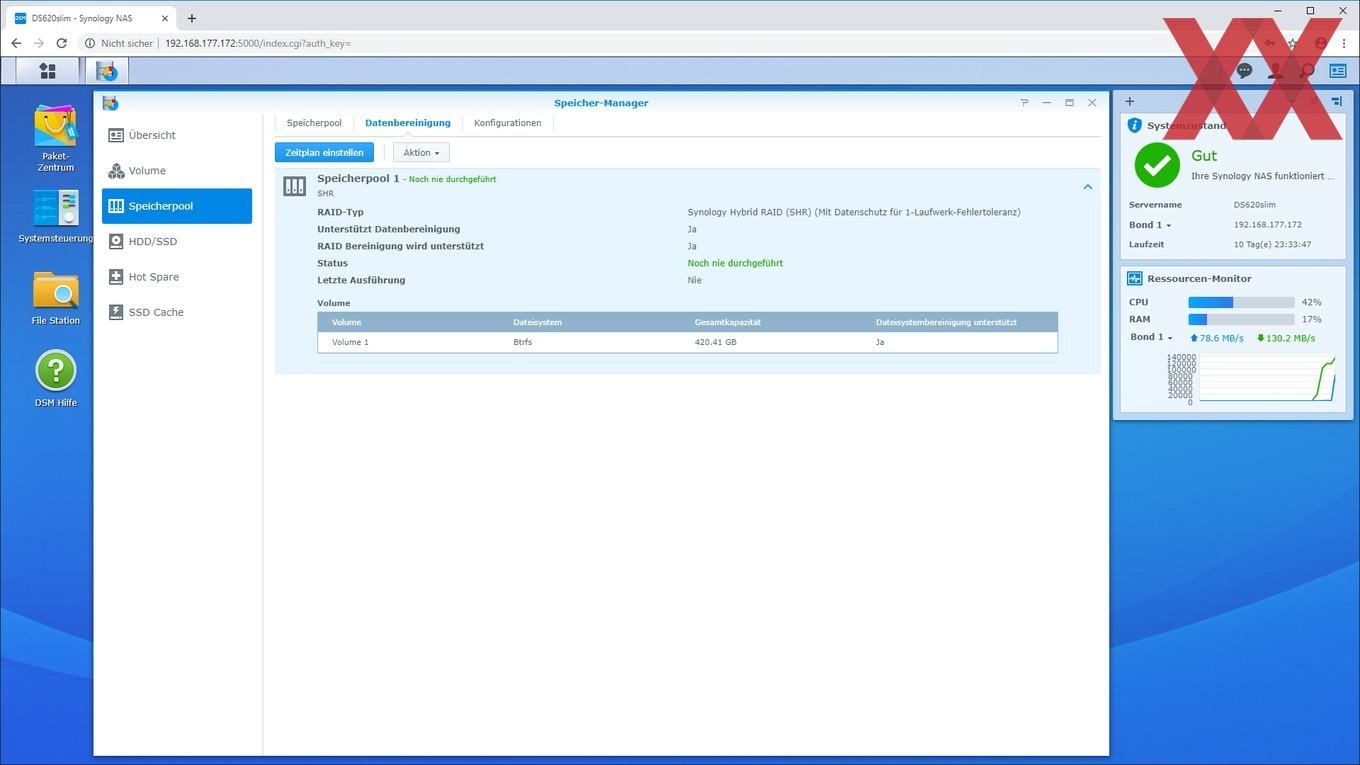Viewport: 1360px width, 765px height.
Task: Open Chrome three-dot menu
Action: [x=1344, y=43]
